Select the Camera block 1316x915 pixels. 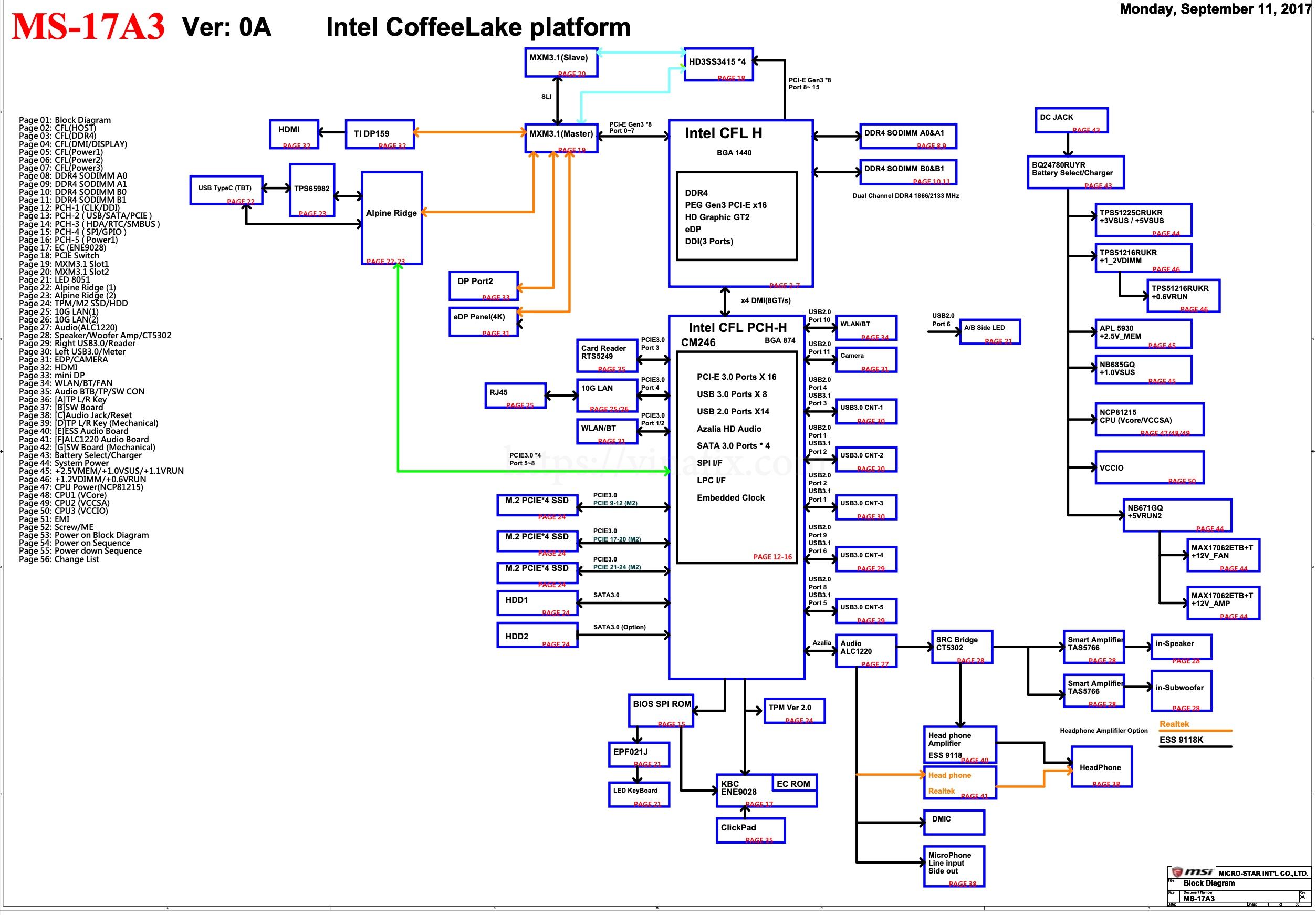point(866,359)
